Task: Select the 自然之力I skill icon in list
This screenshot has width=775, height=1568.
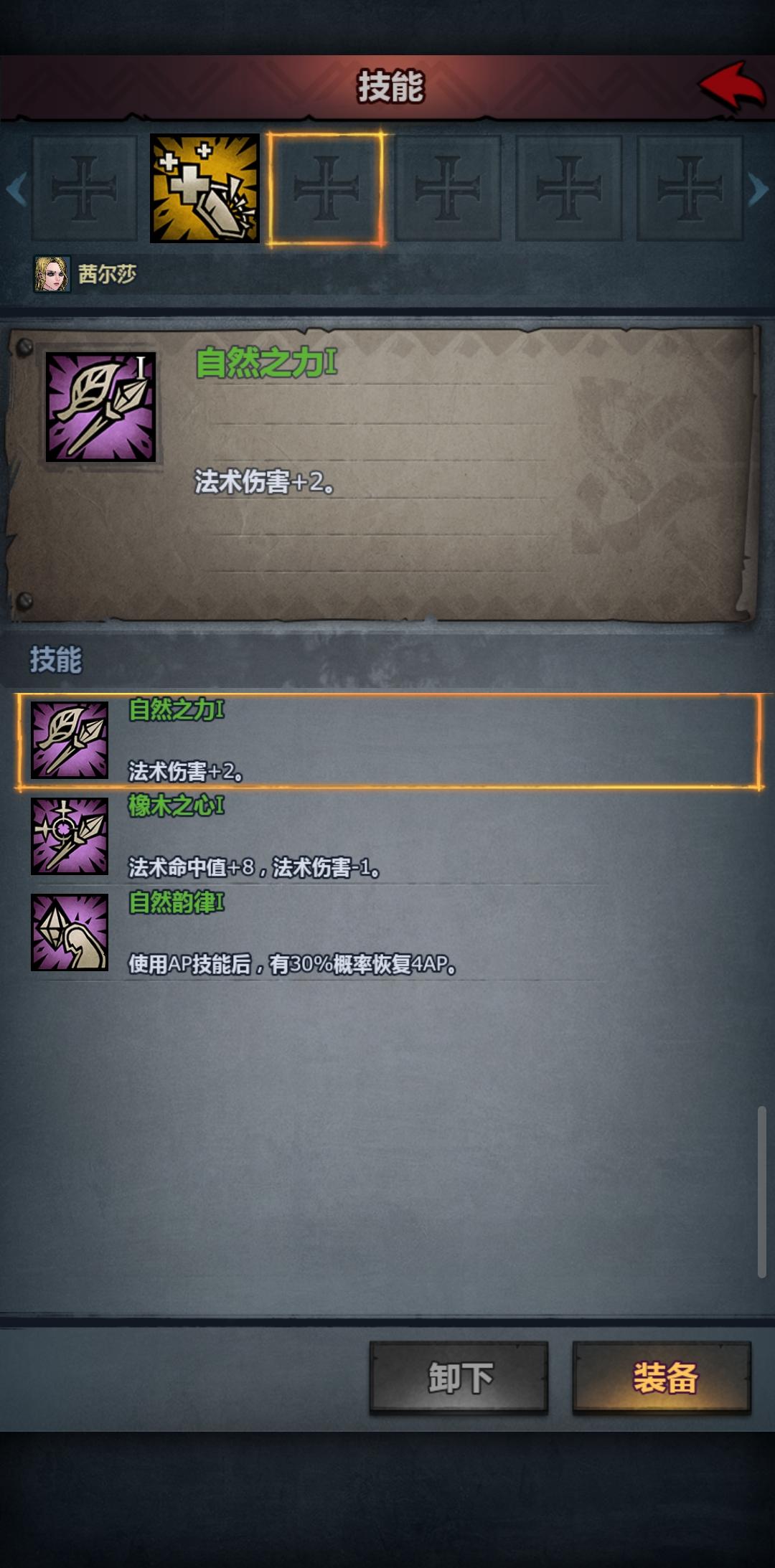Action: (x=70, y=740)
